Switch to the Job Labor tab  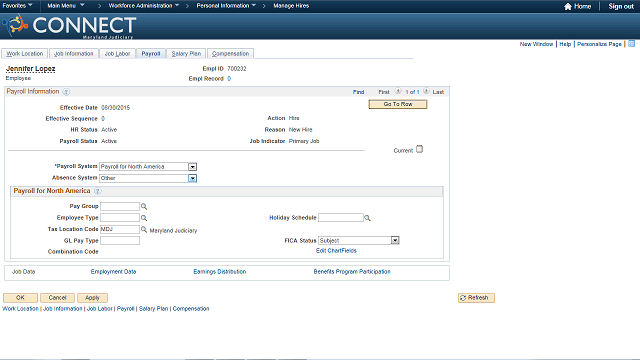tap(117, 53)
